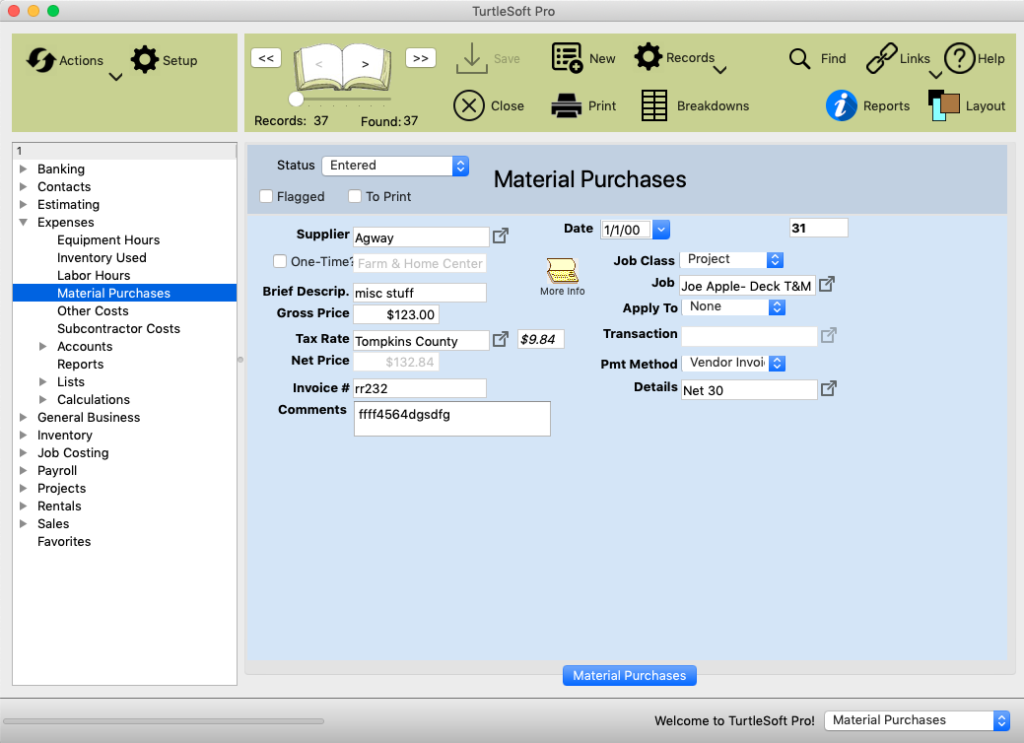Viewport: 1024px width, 743px height.
Task: Click the Find magnifier icon
Action: pos(799,59)
